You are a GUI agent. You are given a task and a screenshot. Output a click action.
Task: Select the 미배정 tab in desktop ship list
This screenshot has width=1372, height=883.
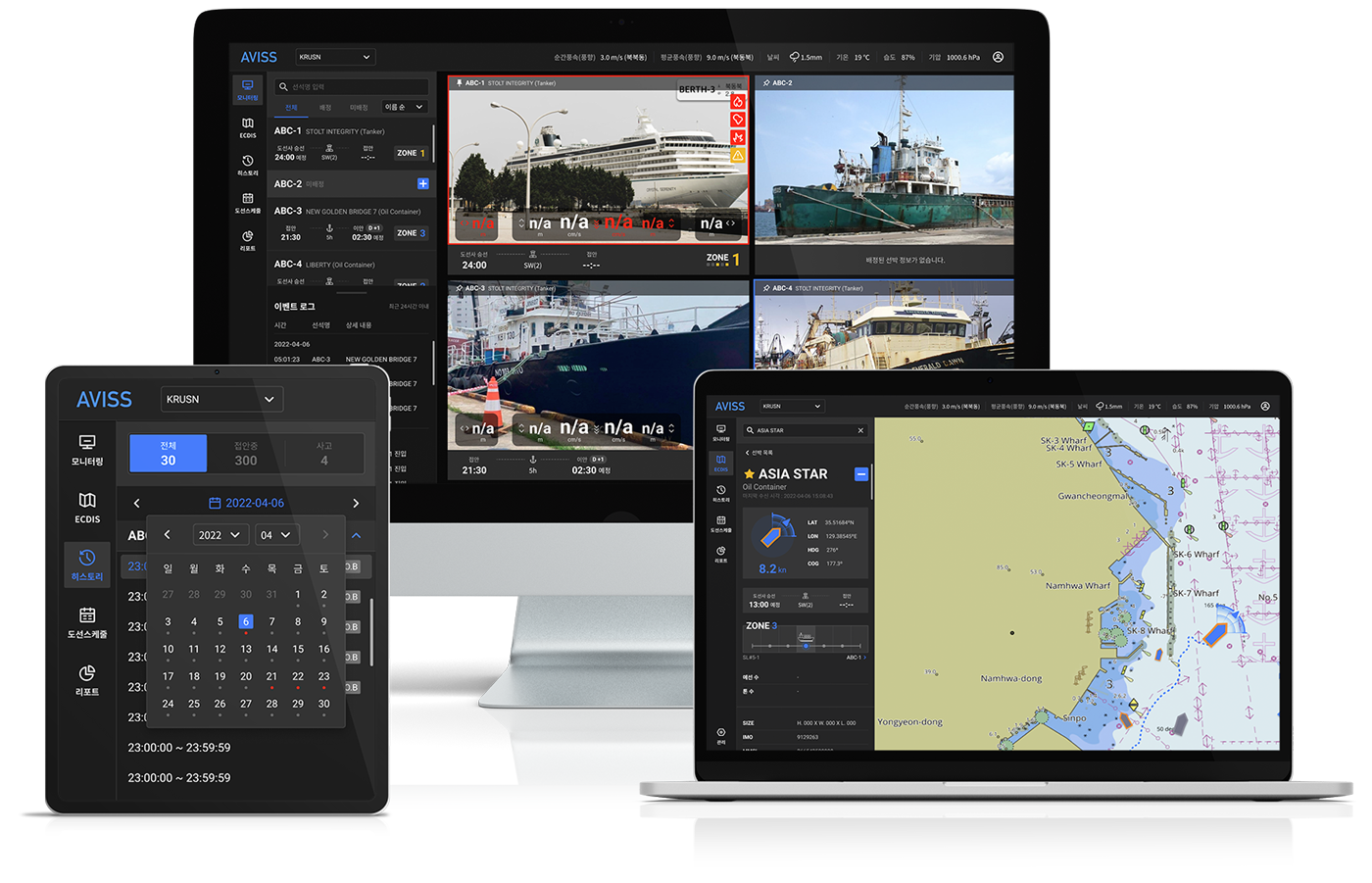[359, 108]
